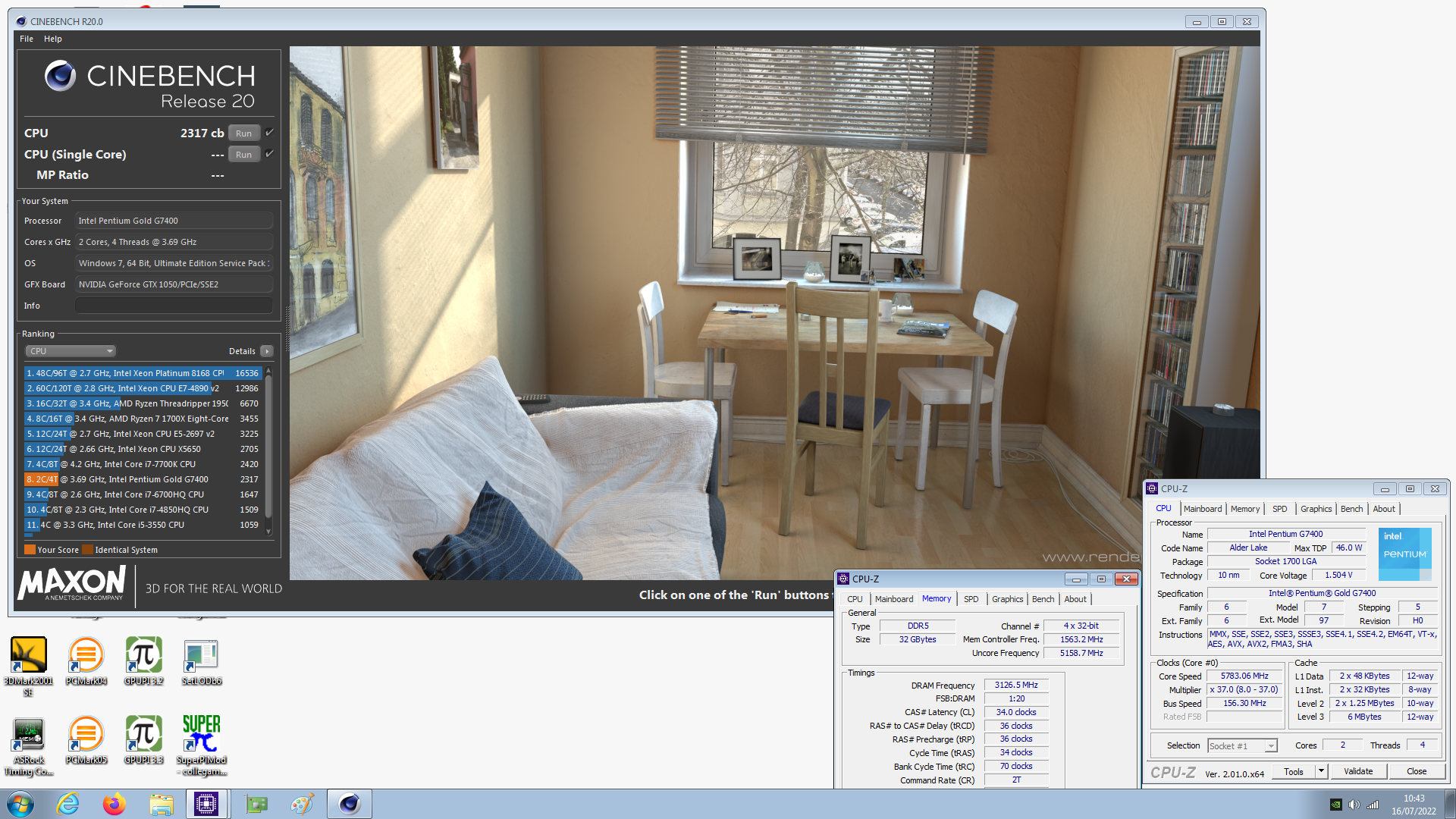Open Windows Explorer folder in taskbar
The image size is (1456, 819).
coord(161,804)
